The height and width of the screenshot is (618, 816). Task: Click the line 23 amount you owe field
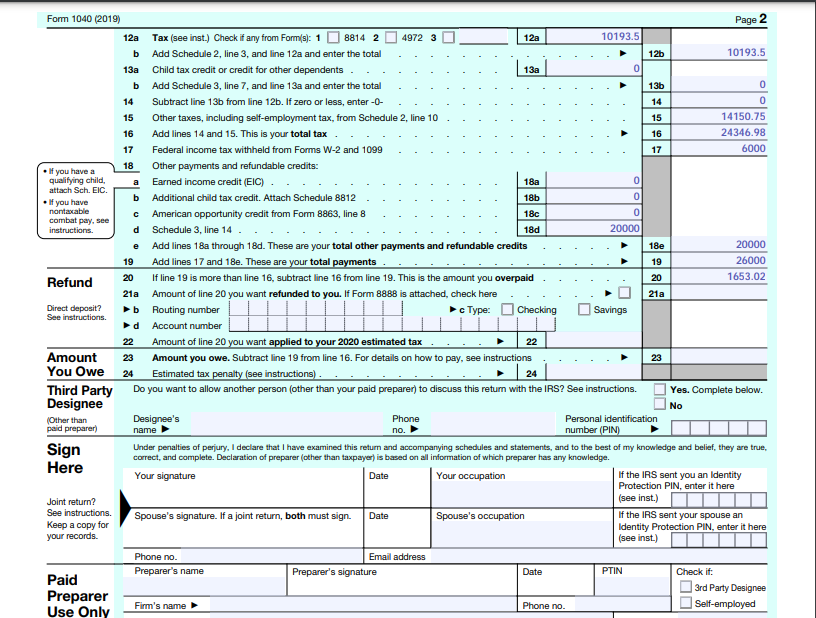click(x=719, y=357)
